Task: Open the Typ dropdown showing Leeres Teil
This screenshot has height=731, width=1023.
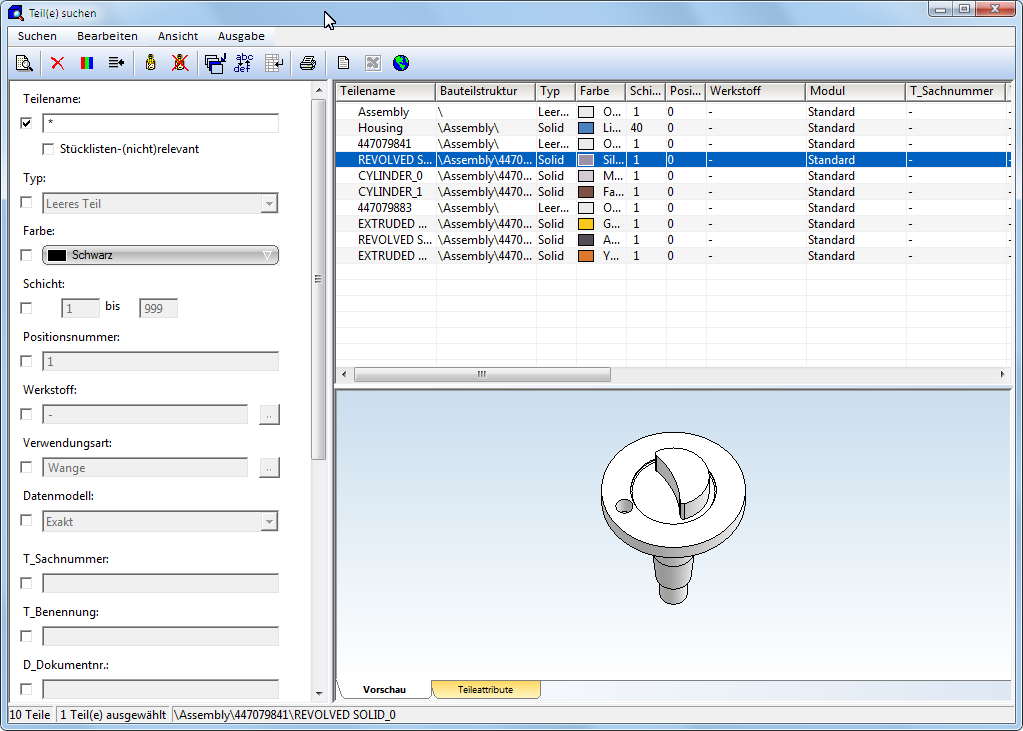Action: (x=267, y=204)
